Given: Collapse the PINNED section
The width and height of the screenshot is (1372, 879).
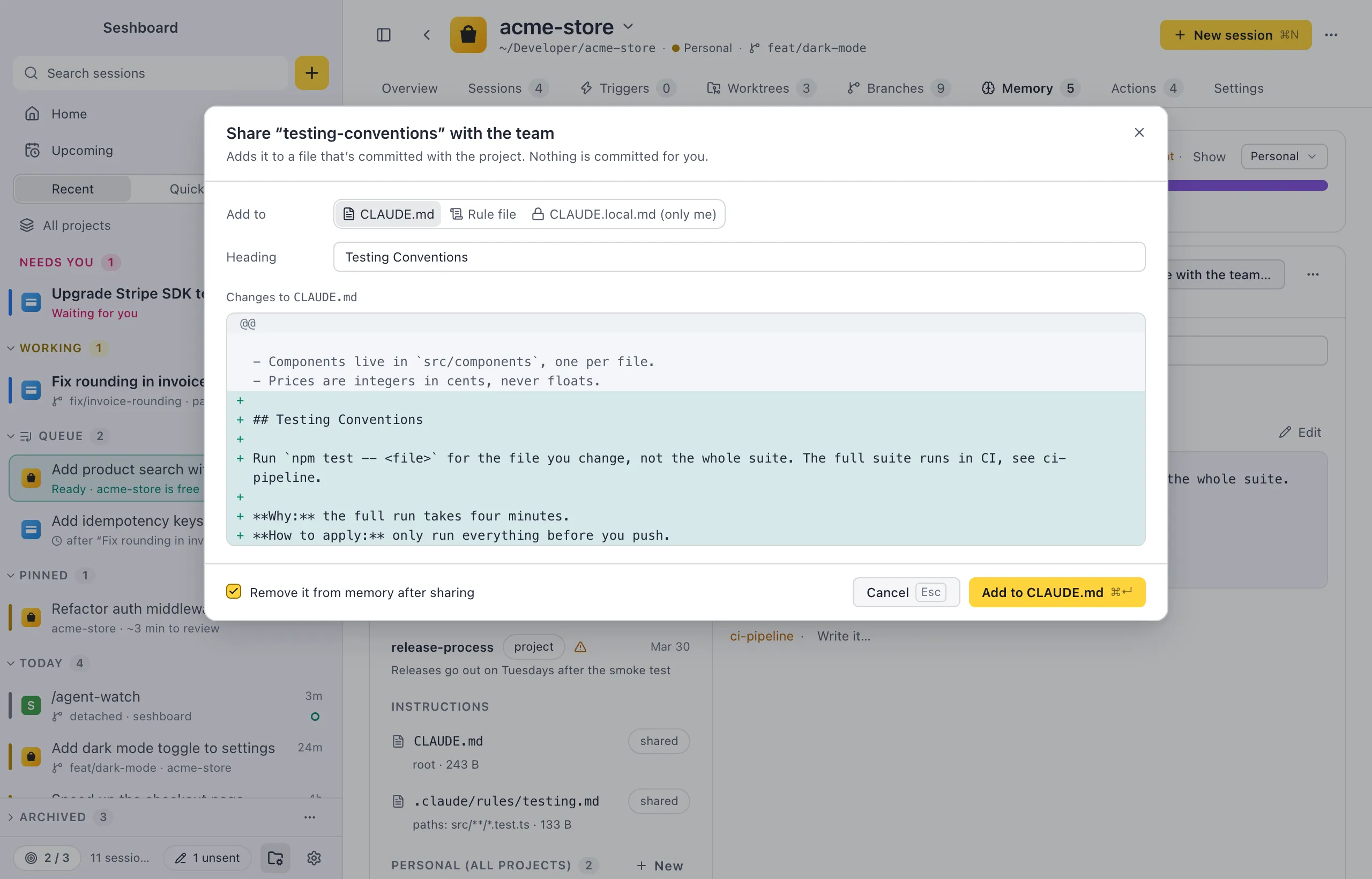Looking at the screenshot, I should click(x=10, y=575).
